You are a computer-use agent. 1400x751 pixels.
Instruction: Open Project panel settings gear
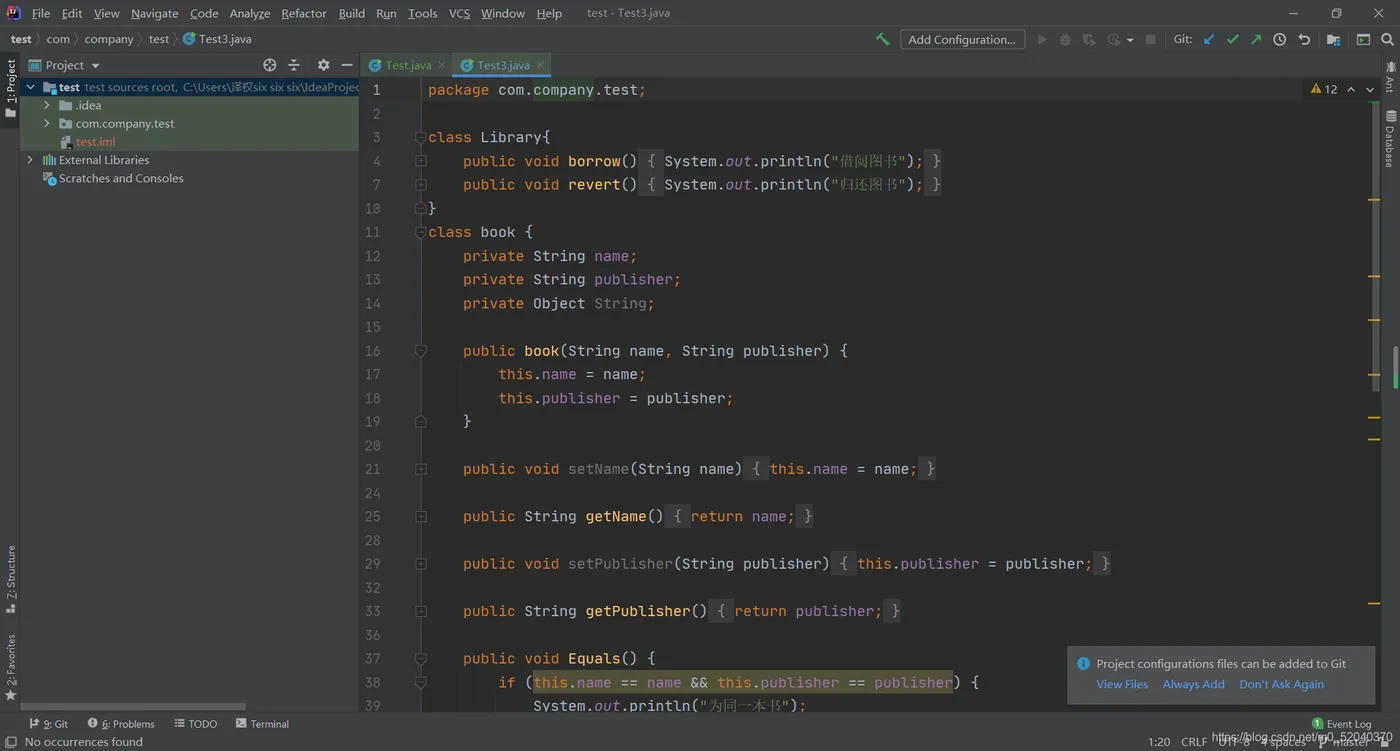(323, 65)
